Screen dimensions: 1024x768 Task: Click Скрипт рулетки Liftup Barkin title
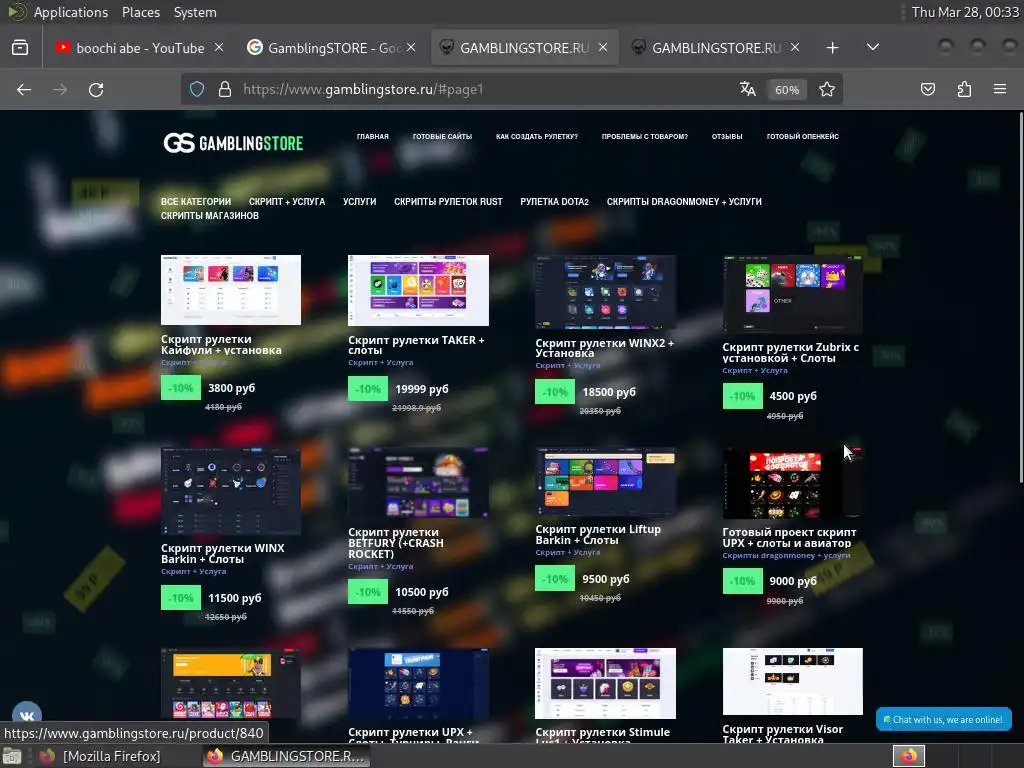(x=598, y=534)
